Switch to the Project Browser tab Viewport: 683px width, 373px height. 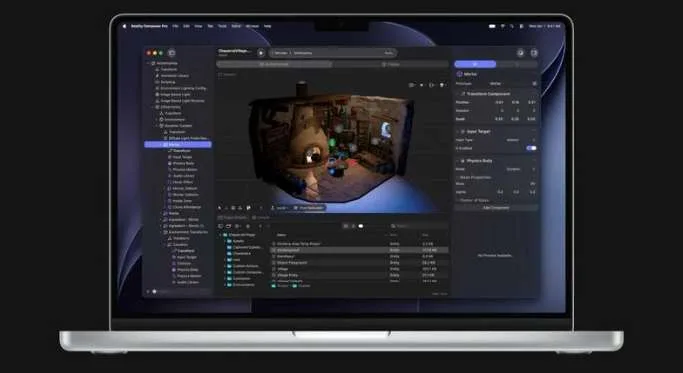click(x=233, y=217)
